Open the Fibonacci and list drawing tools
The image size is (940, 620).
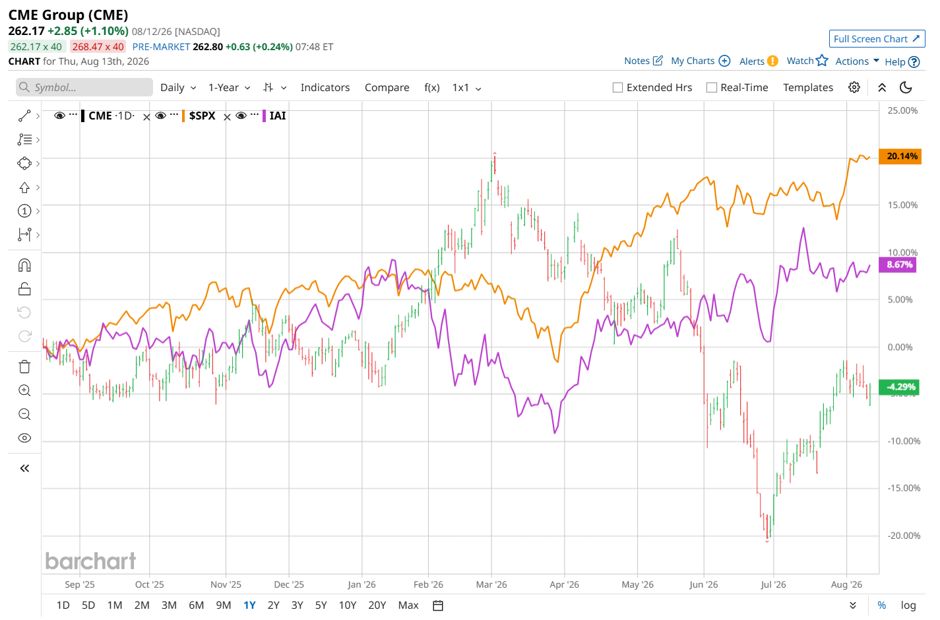(24, 140)
